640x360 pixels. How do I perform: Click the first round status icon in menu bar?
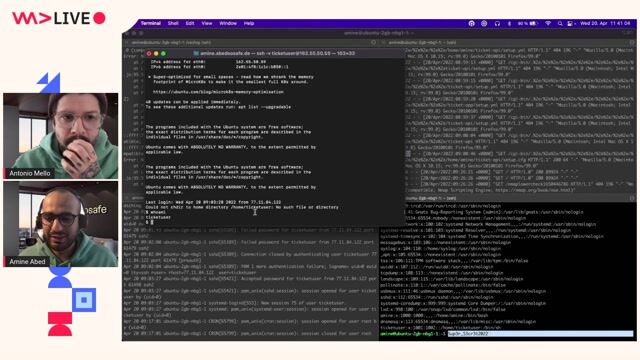471,24
